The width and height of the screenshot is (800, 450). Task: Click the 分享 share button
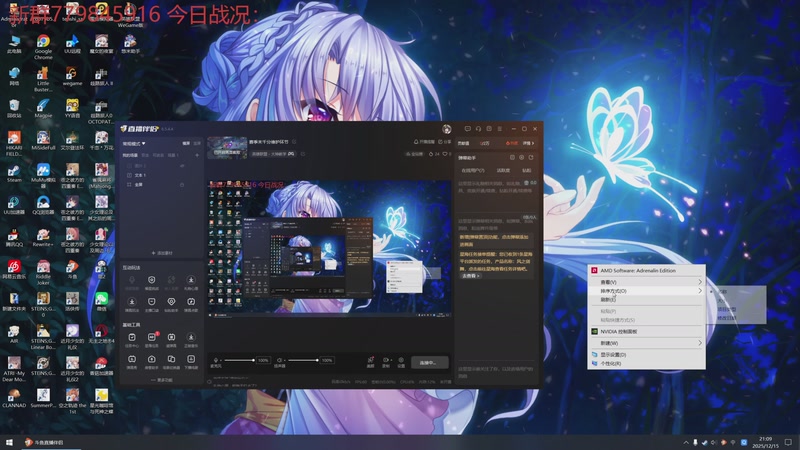click(444, 142)
